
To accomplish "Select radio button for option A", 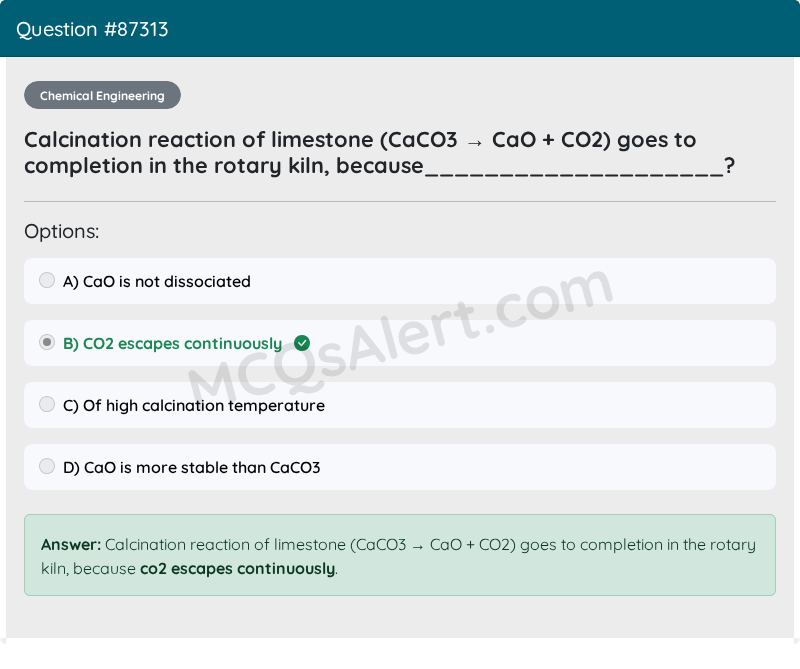I will click(x=47, y=280).
